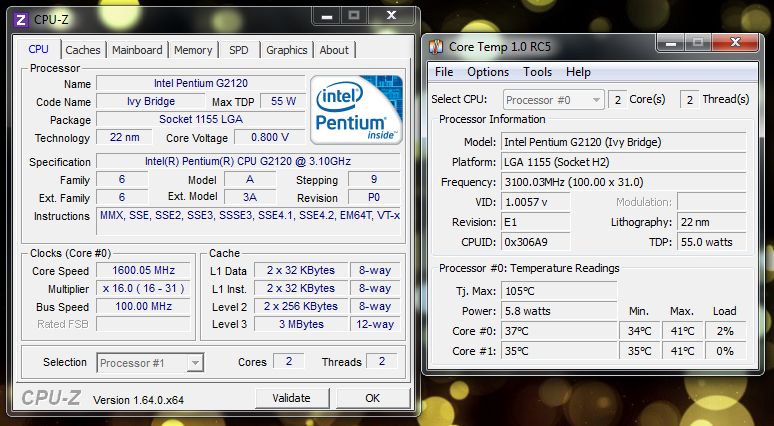The height and width of the screenshot is (426, 774).
Task: Click the LGA 1155 (Socket H2) platform field
Action: (624, 162)
